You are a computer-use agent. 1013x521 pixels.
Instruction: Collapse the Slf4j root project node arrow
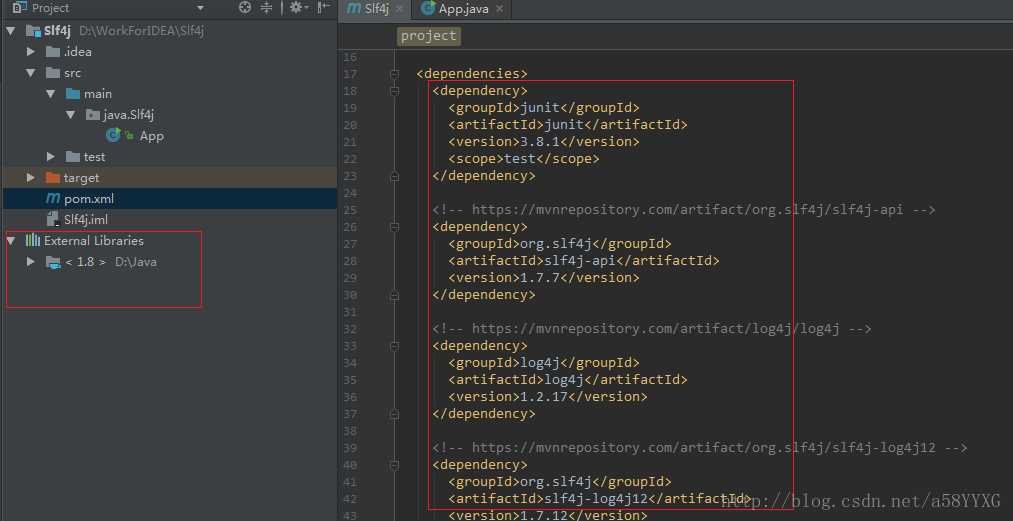click(x=11, y=30)
